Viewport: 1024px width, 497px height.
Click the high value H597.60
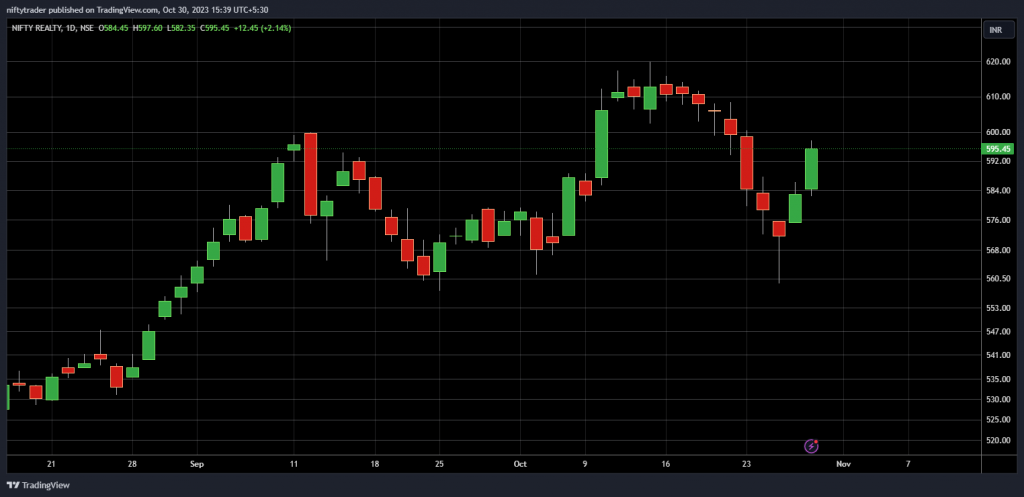point(148,28)
